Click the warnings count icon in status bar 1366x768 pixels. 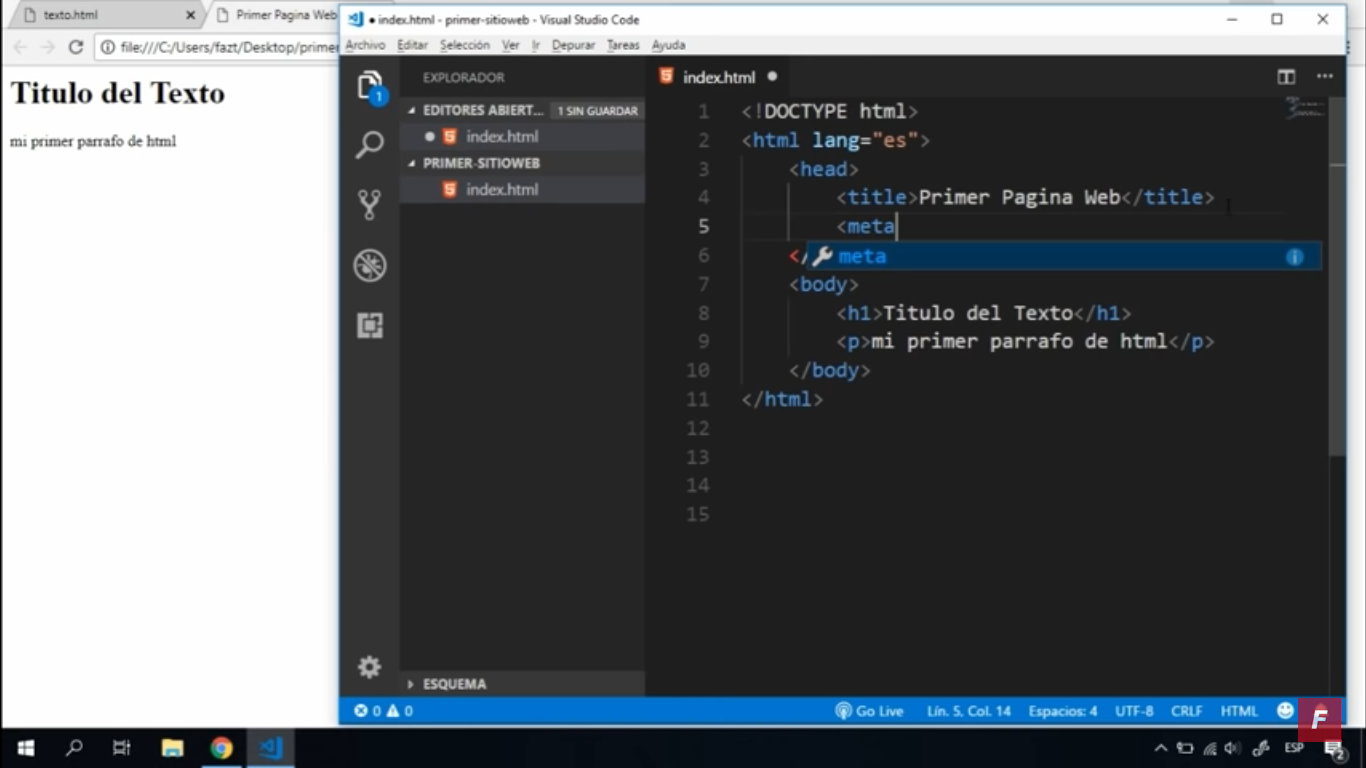[x=393, y=711]
